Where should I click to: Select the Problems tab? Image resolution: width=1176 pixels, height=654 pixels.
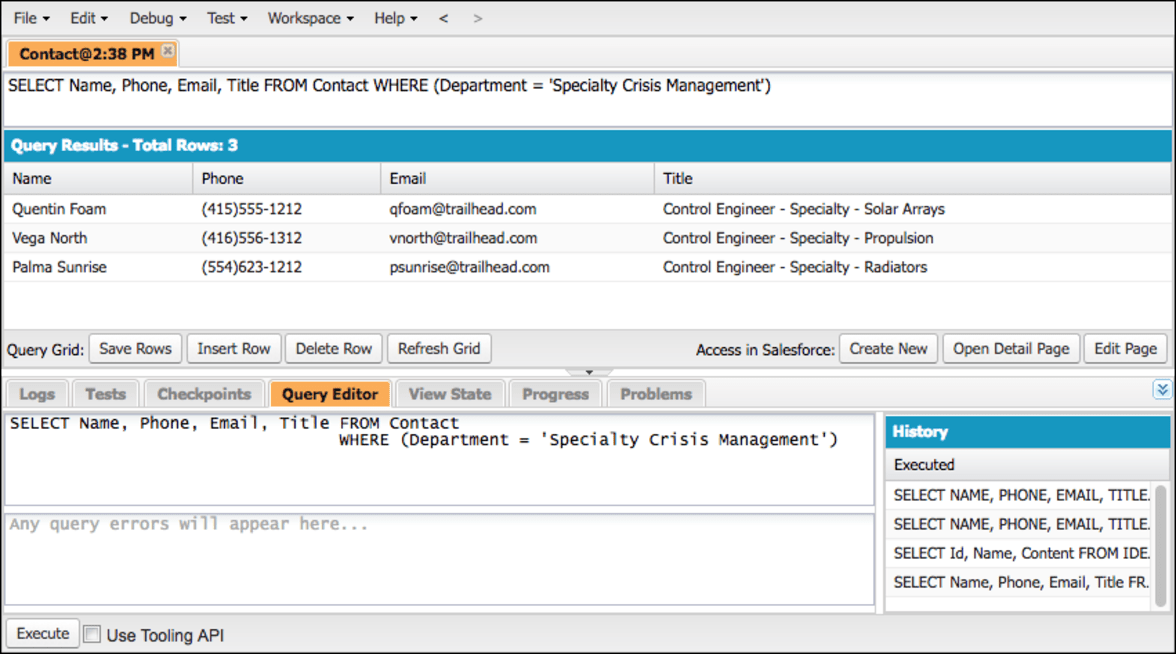click(656, 394)
